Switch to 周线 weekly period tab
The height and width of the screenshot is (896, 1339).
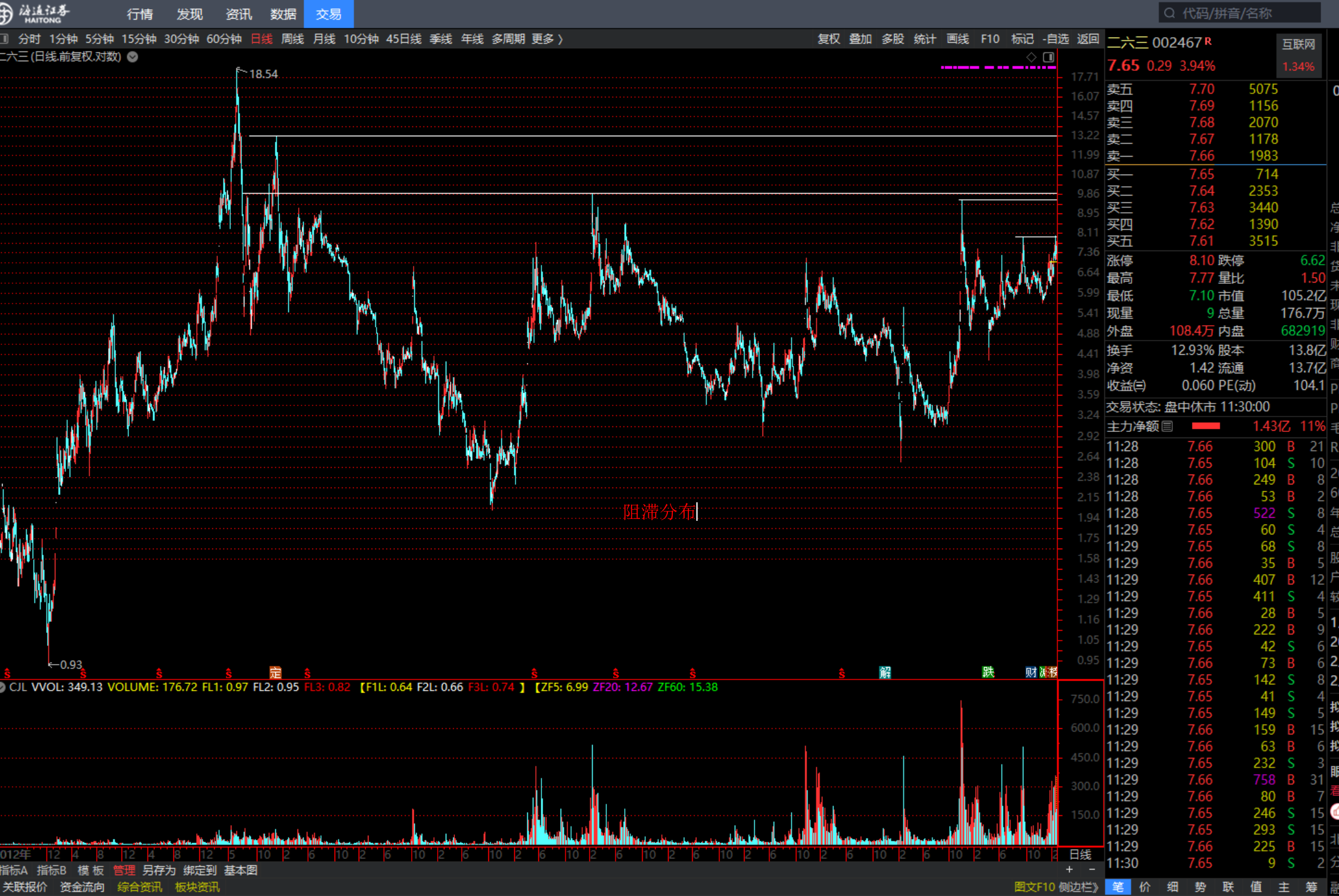tap(293, 39)
